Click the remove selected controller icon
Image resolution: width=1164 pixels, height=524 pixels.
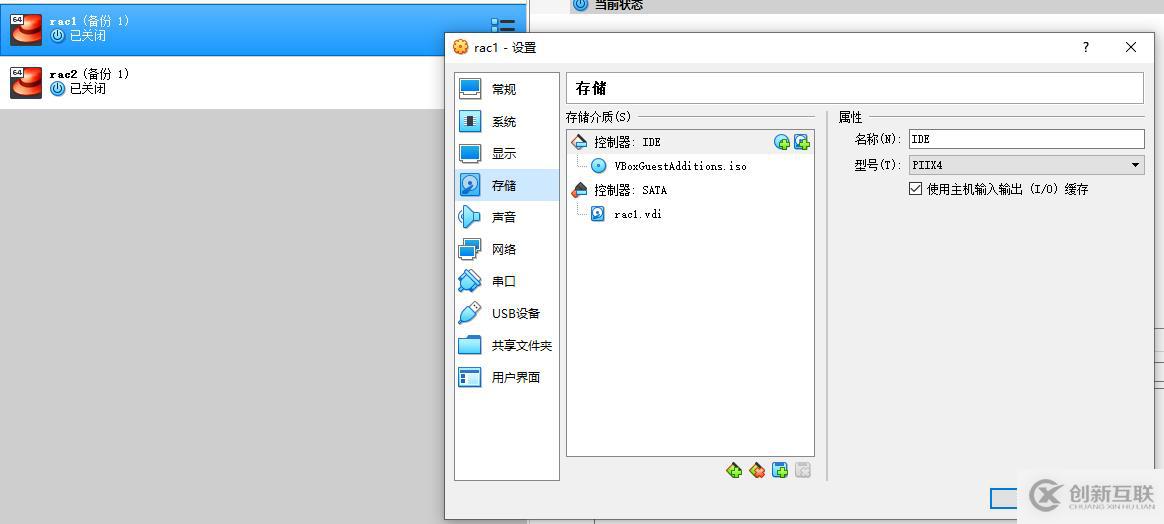pos(757,470)
